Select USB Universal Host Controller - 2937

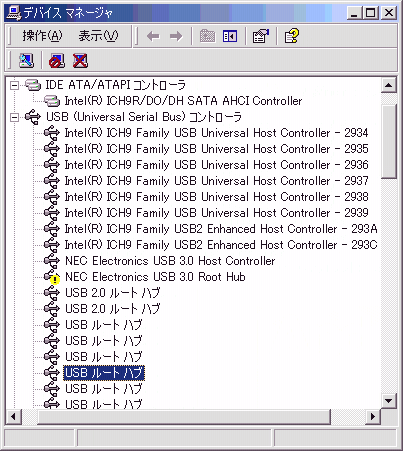point(216,181)
